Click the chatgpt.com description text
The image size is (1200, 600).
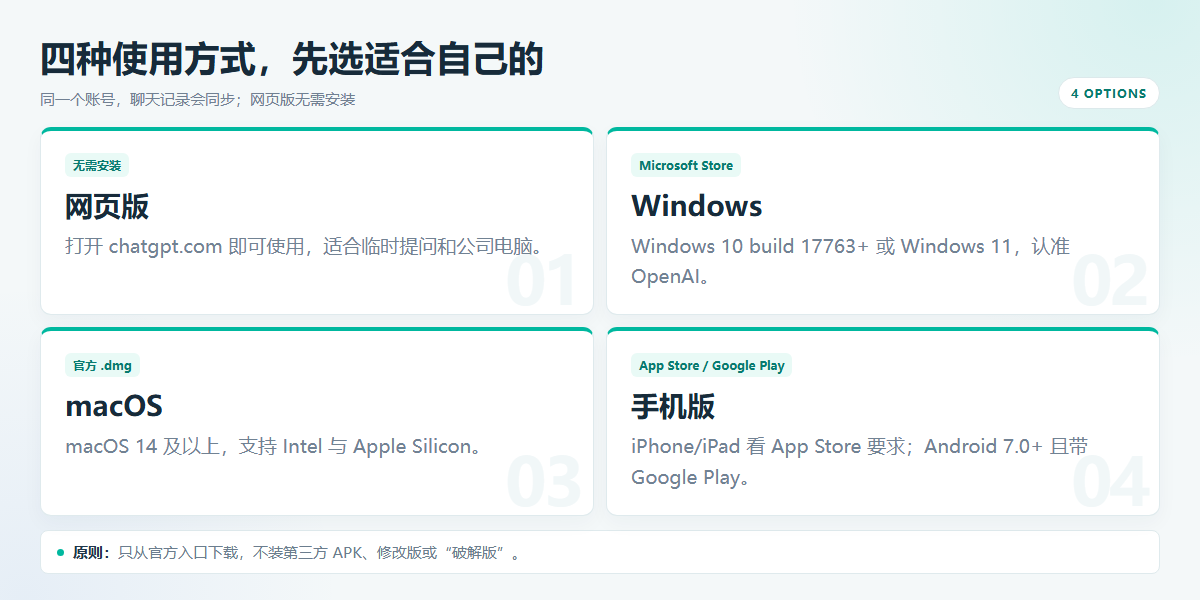click(307, 246)
